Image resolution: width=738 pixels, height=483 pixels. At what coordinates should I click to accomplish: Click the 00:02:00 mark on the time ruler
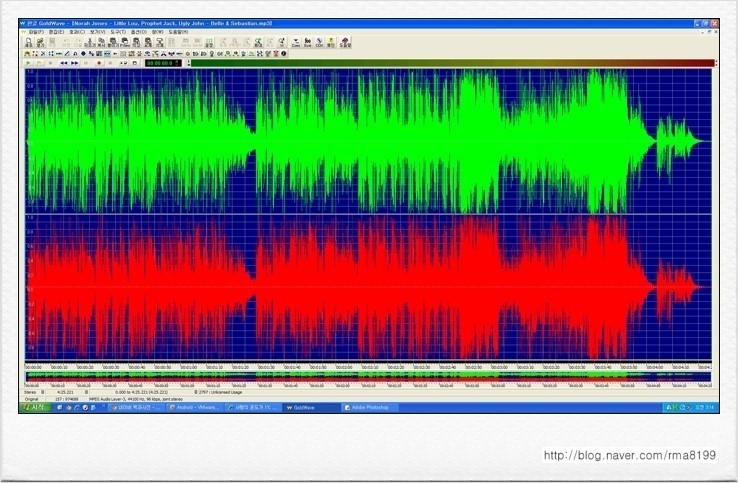point(344,367)
